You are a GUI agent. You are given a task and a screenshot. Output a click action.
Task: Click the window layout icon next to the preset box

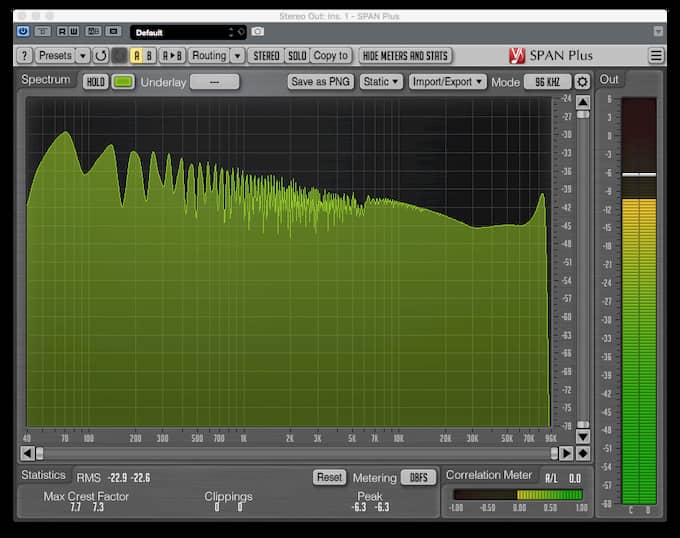[x=114, y=31]
